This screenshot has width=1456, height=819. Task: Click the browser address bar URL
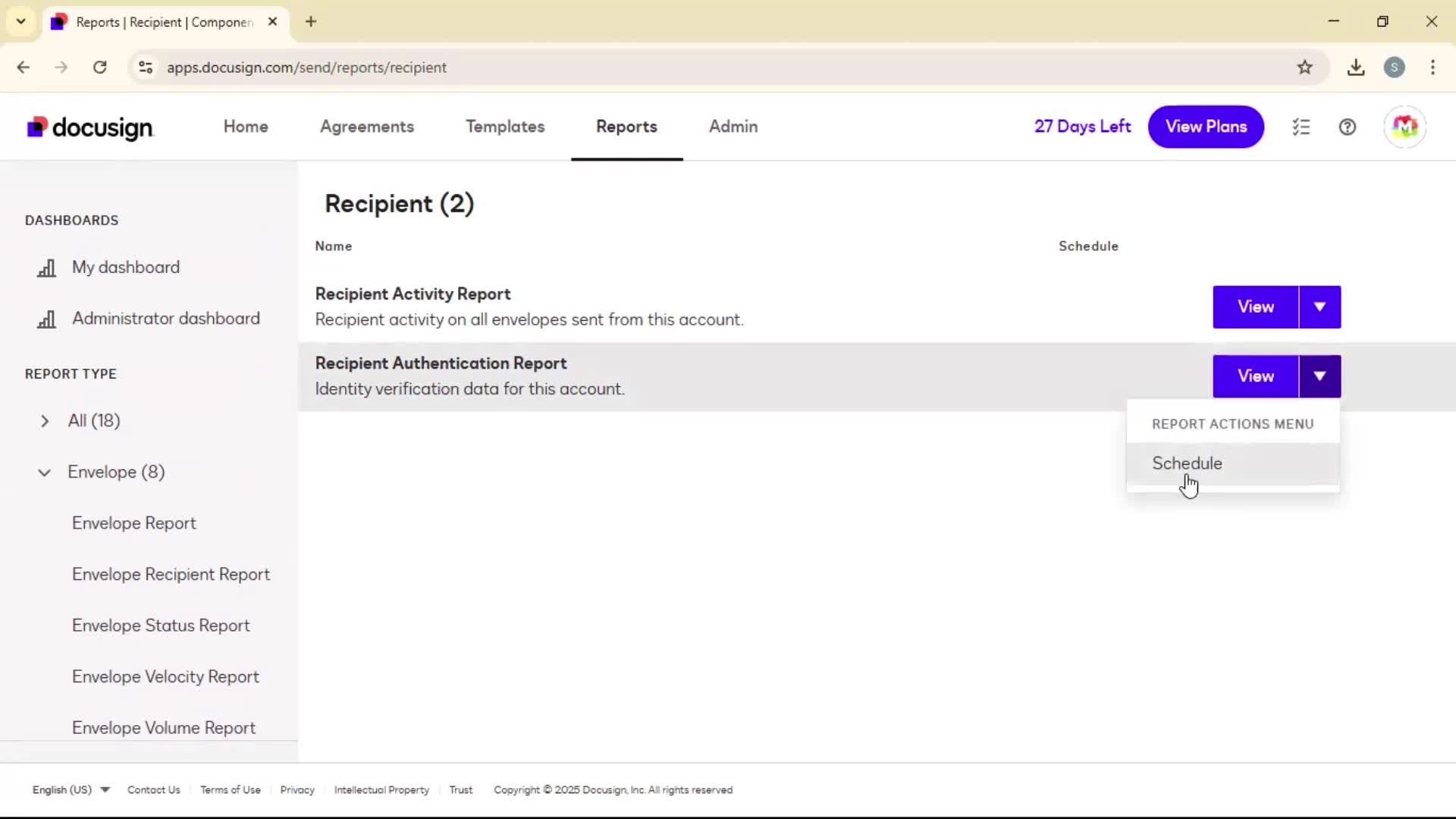307,67
